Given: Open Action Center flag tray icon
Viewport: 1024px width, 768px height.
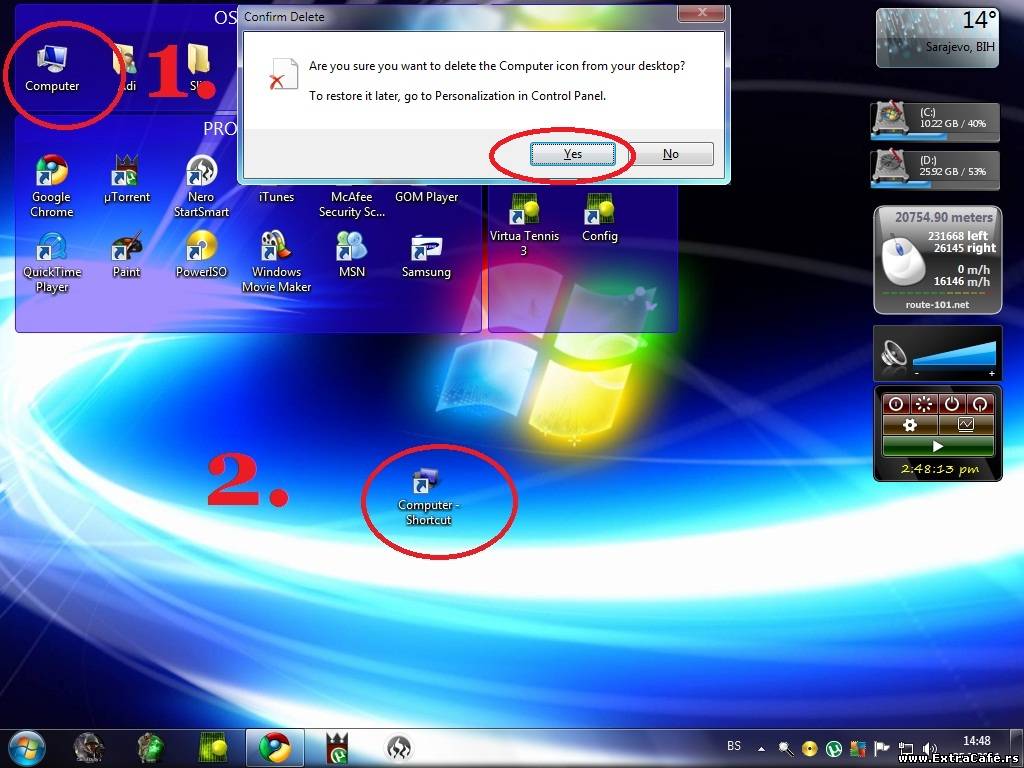Looking at the screenshot, I should point(882,748).
